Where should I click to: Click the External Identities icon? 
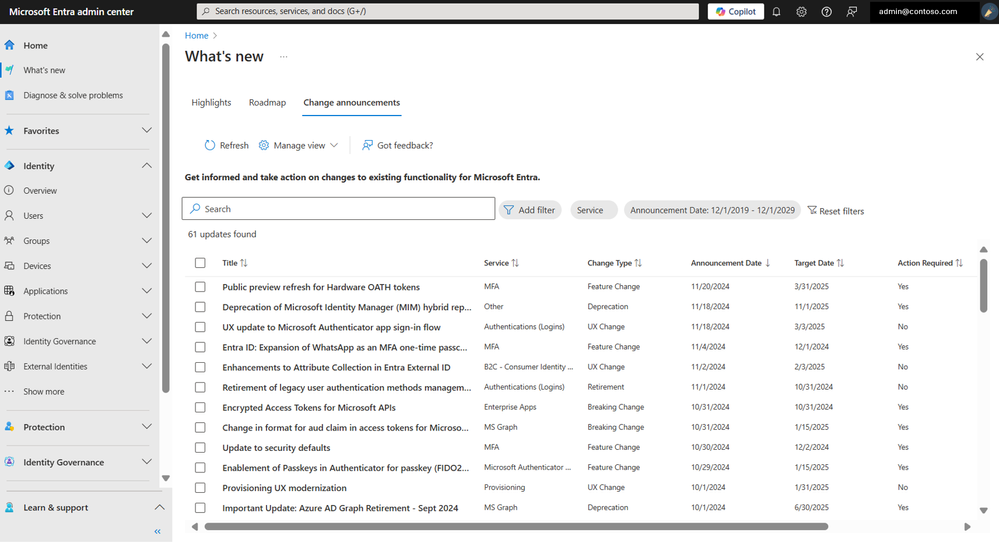[x=9, y=366]
